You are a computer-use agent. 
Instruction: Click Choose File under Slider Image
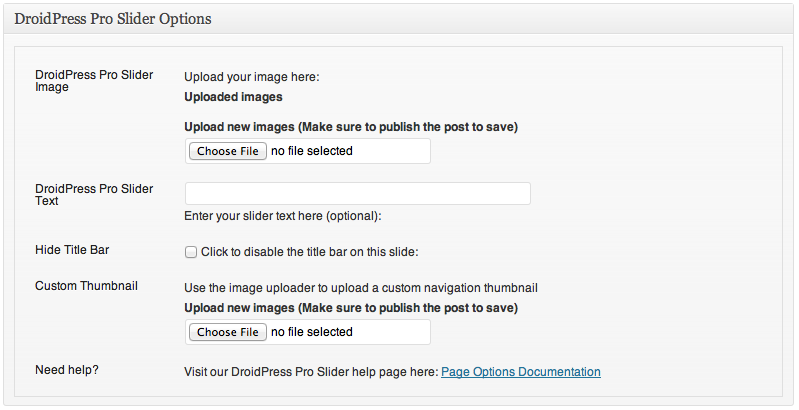tap(228, 151)
